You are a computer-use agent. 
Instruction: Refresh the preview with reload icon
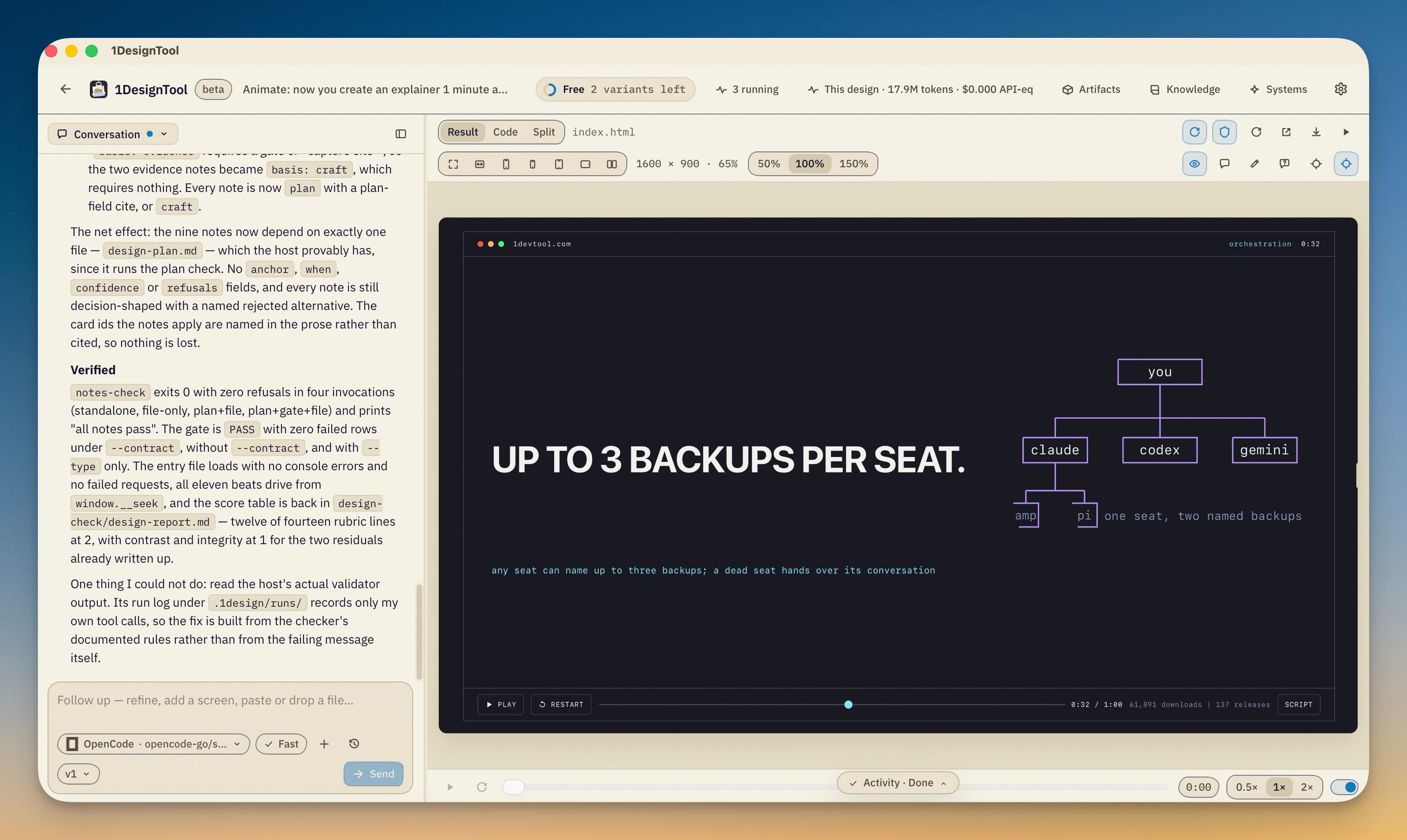pos(1256,132)
